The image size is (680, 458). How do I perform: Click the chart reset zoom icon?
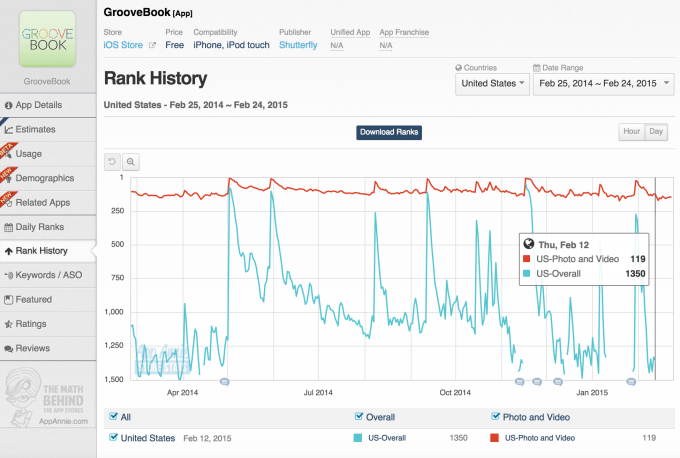[112, 162]
